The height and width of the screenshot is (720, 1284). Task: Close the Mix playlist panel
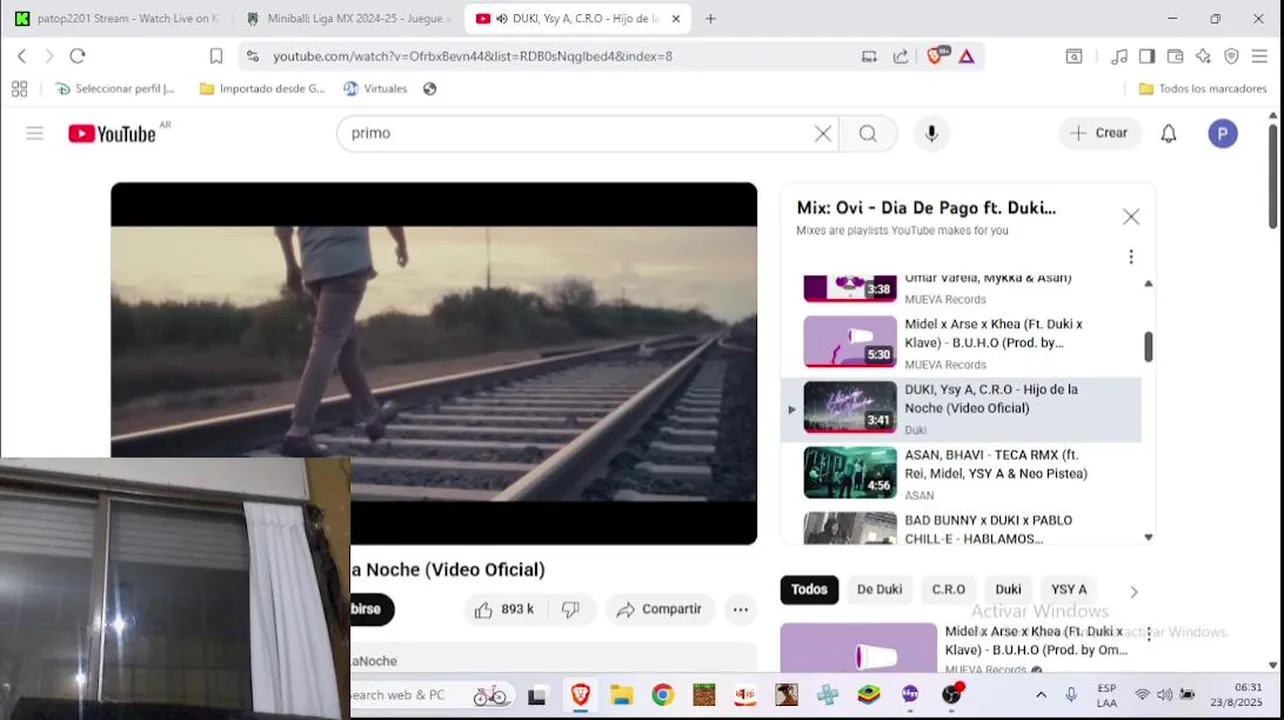click(x=1130, y=217)
